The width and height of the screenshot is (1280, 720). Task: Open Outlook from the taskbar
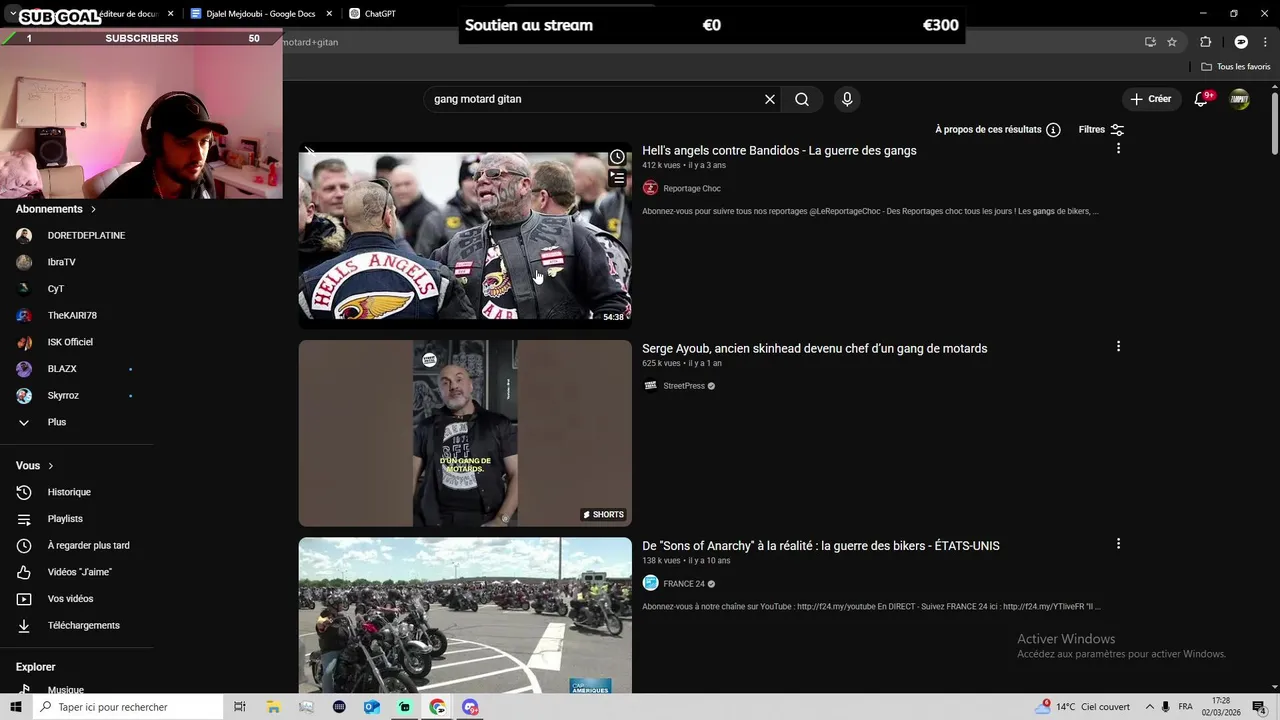coord(372,707)
